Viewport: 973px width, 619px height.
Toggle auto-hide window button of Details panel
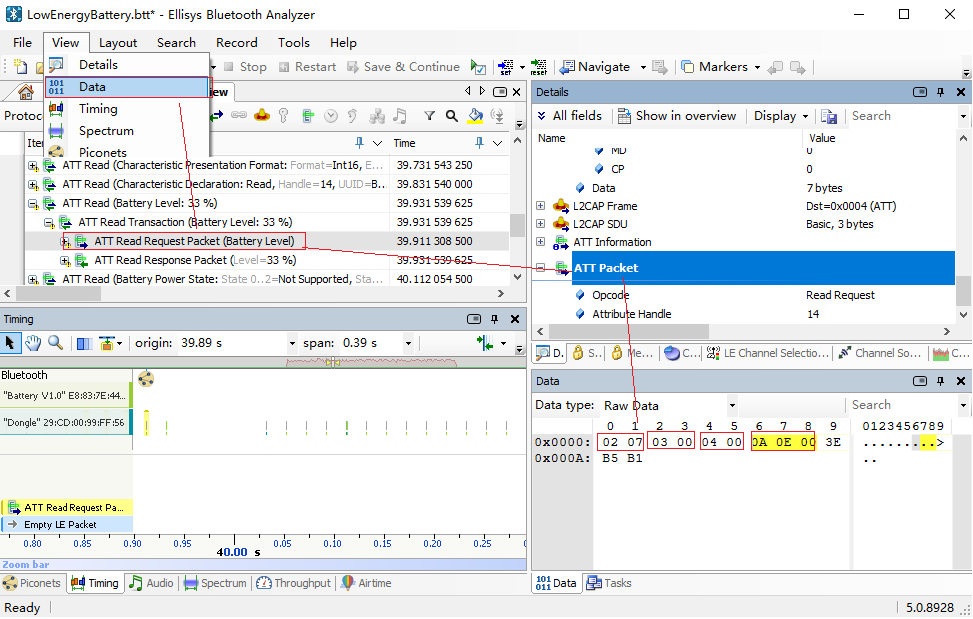(920, 92)
